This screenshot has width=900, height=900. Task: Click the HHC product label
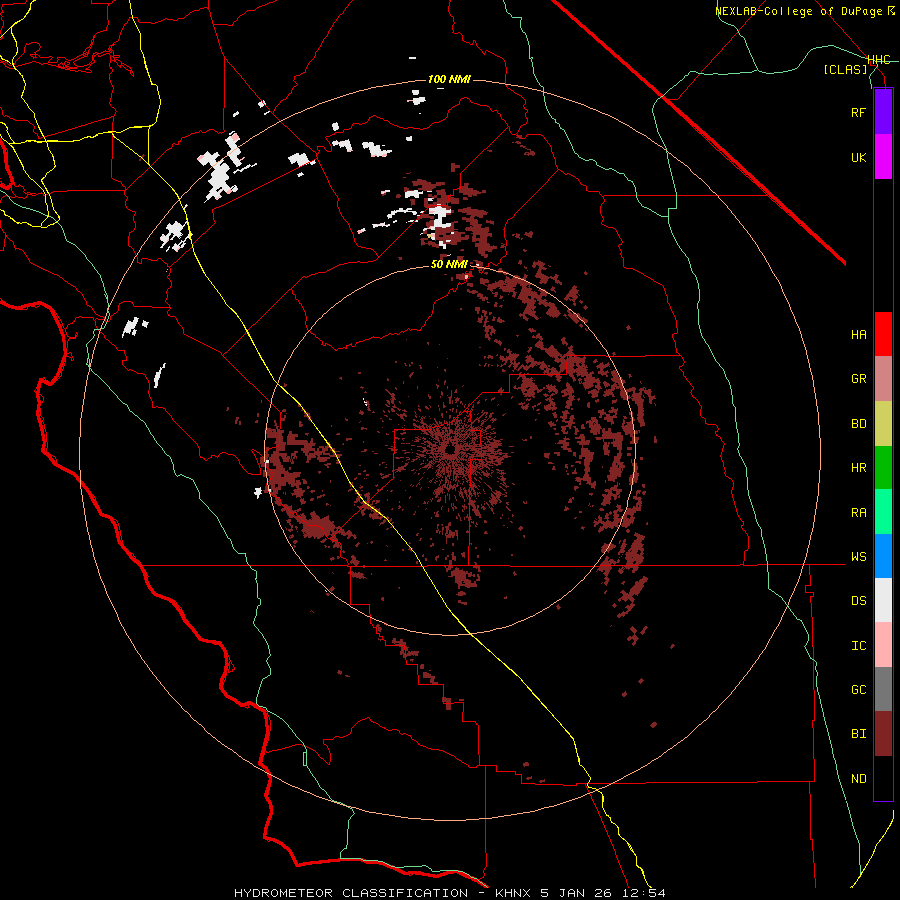point(878,60)
